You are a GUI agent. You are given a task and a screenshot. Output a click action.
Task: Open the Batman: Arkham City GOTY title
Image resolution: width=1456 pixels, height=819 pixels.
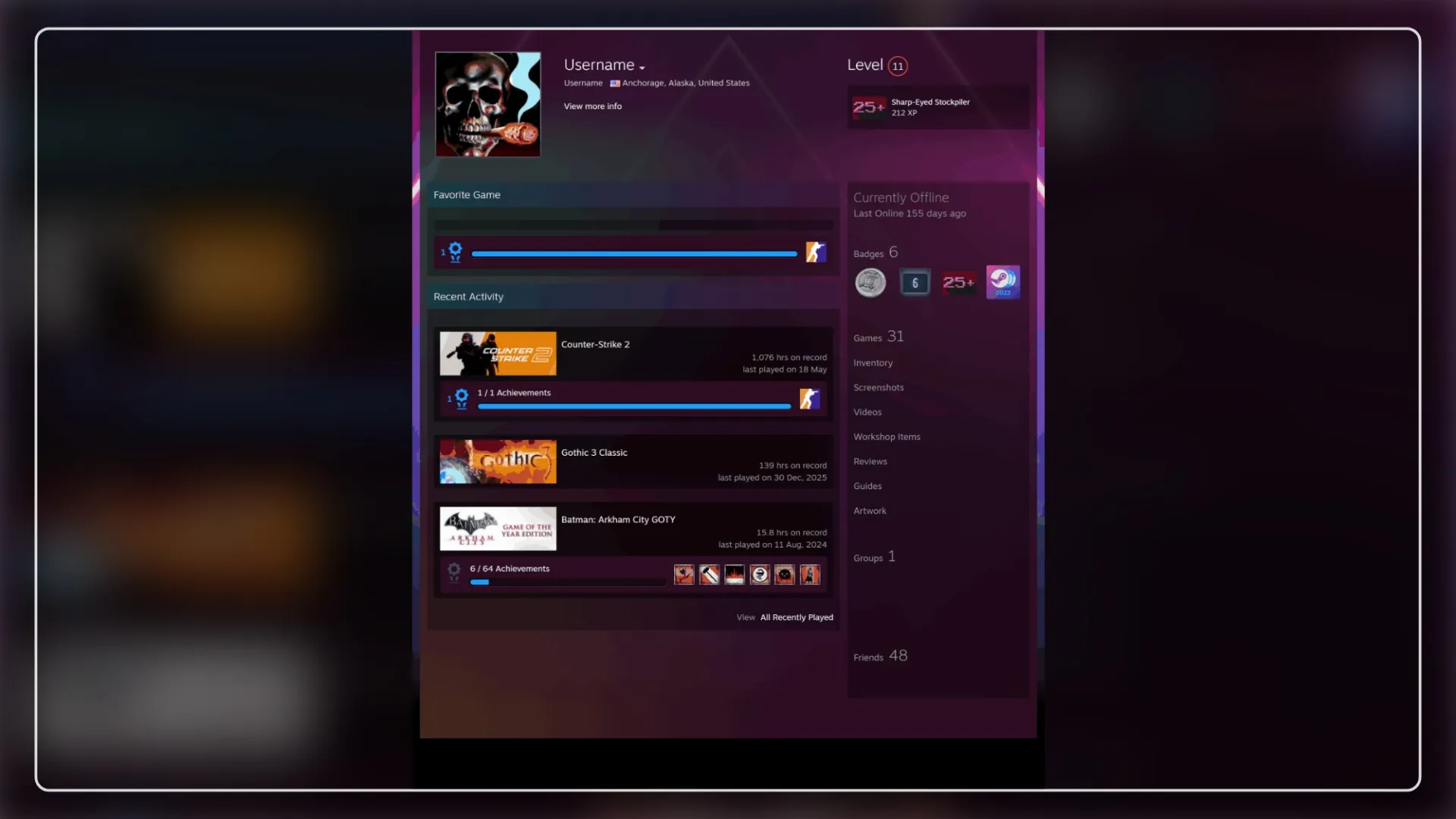[618, 519]
